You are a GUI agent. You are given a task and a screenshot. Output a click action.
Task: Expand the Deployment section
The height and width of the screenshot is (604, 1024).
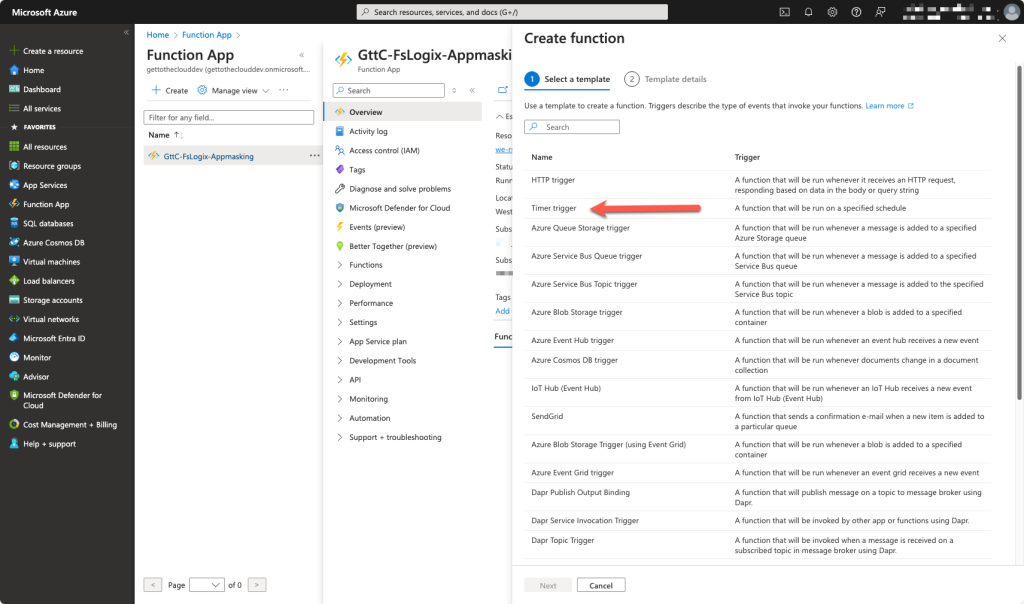click(x=370, y=284)
